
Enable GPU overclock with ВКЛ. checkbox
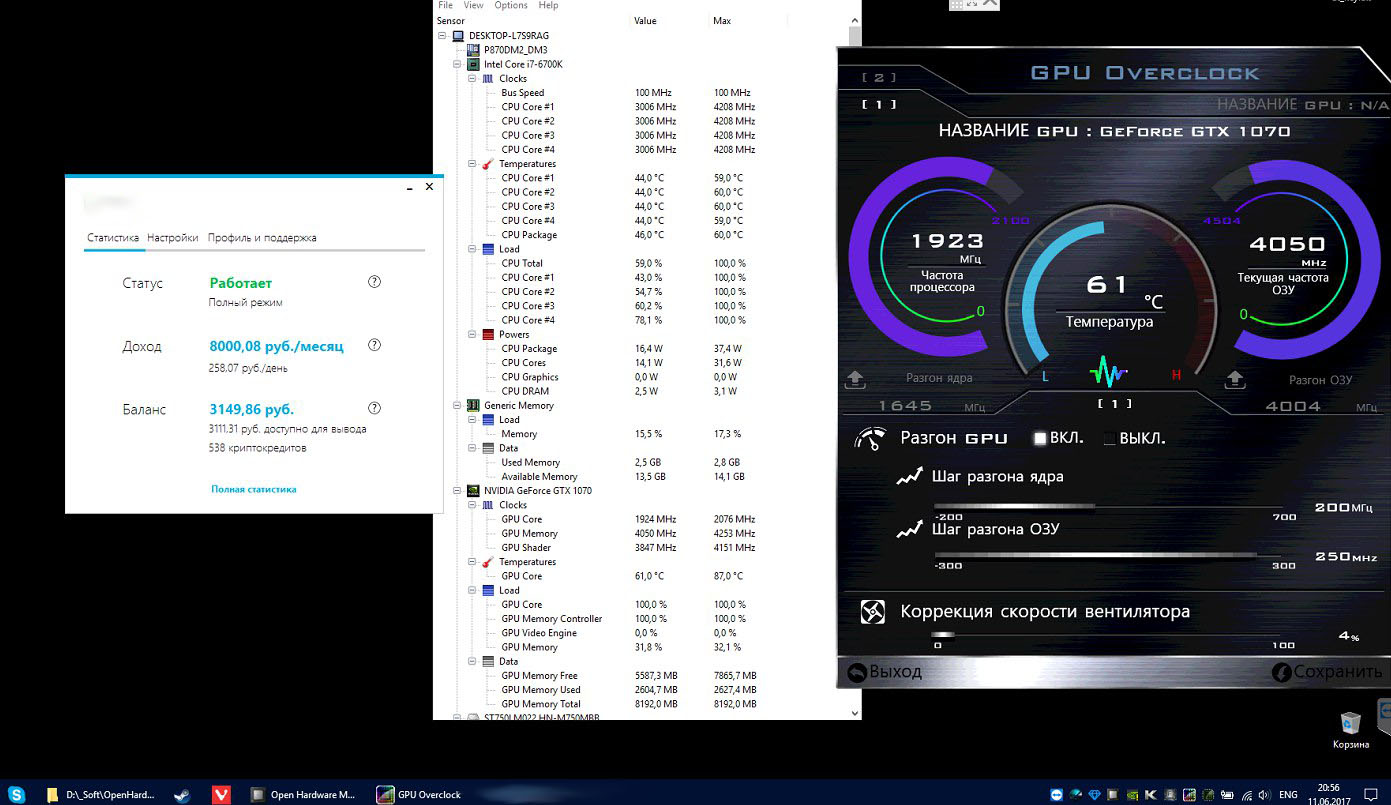(1040, 438)
